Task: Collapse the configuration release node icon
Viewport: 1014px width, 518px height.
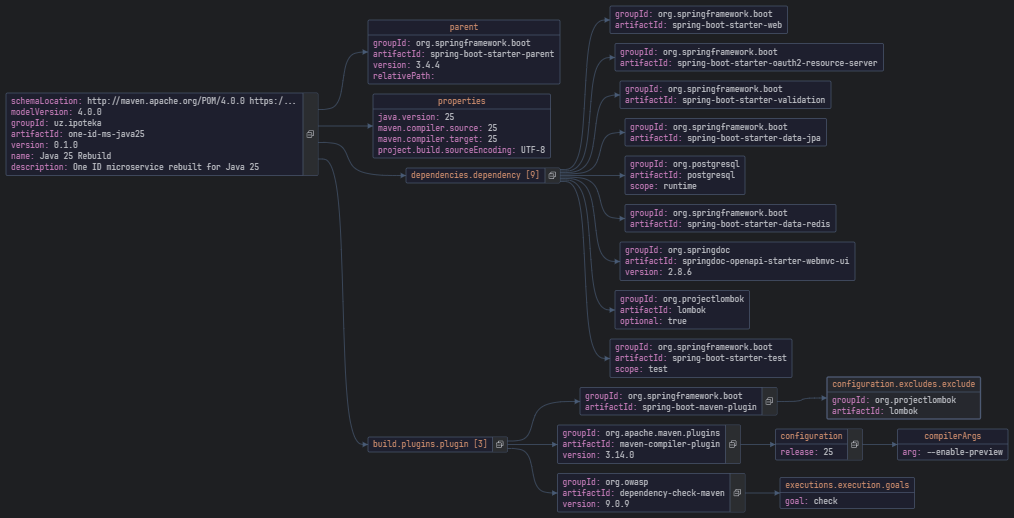Action: click(x=853, y=444)
